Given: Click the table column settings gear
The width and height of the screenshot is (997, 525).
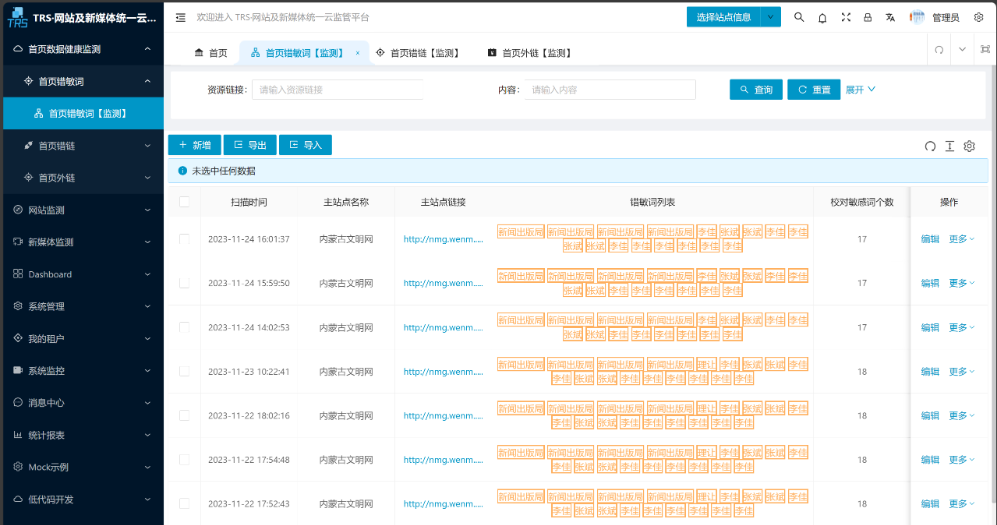Looking at the screenshot, I should click(x=969, y=146).
